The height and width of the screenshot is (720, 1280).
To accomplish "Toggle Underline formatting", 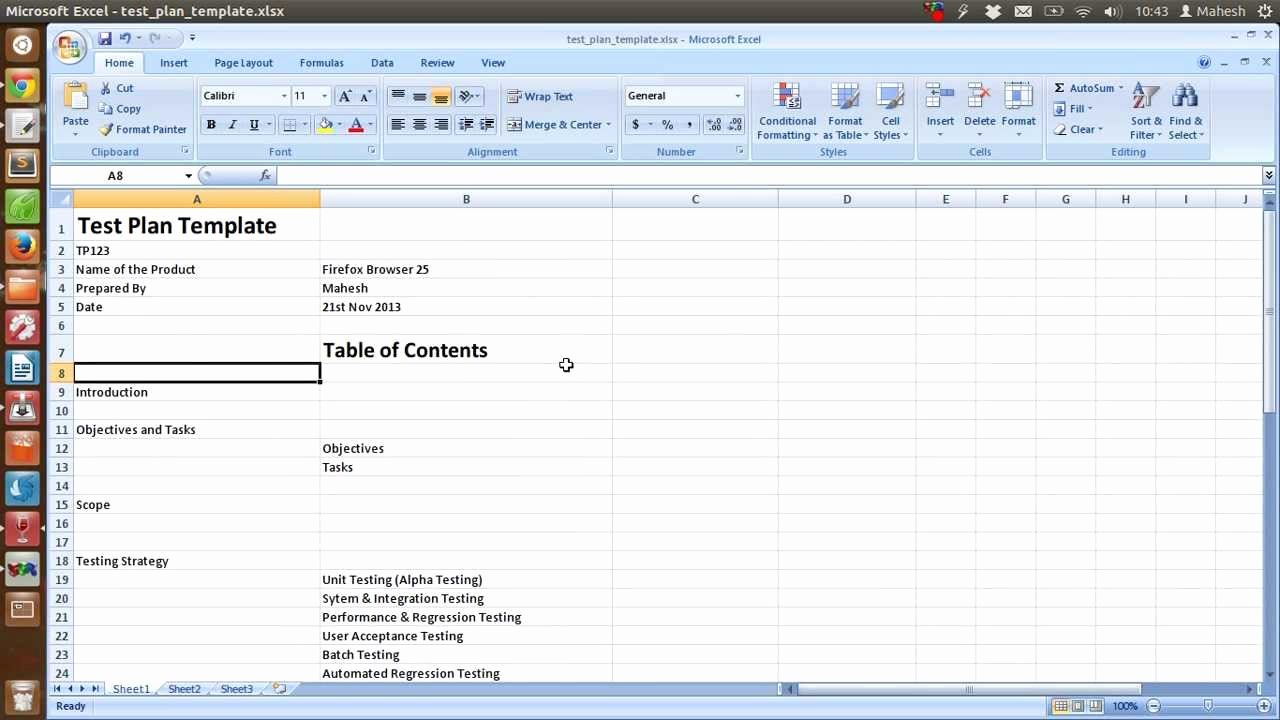I will point(254,125).
